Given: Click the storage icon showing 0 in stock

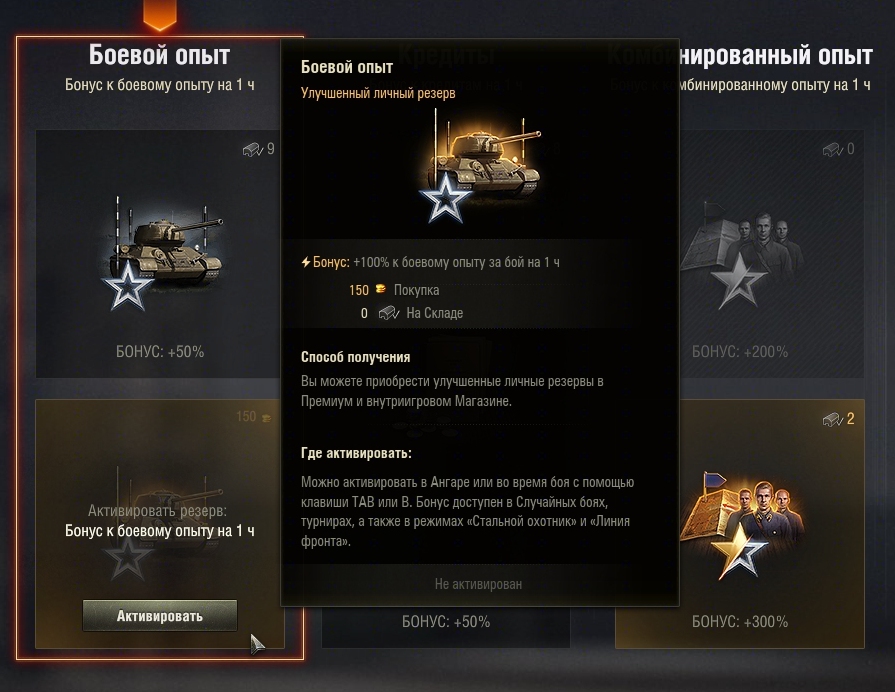Looking at the screenshot, I should [x=833, y=150].
